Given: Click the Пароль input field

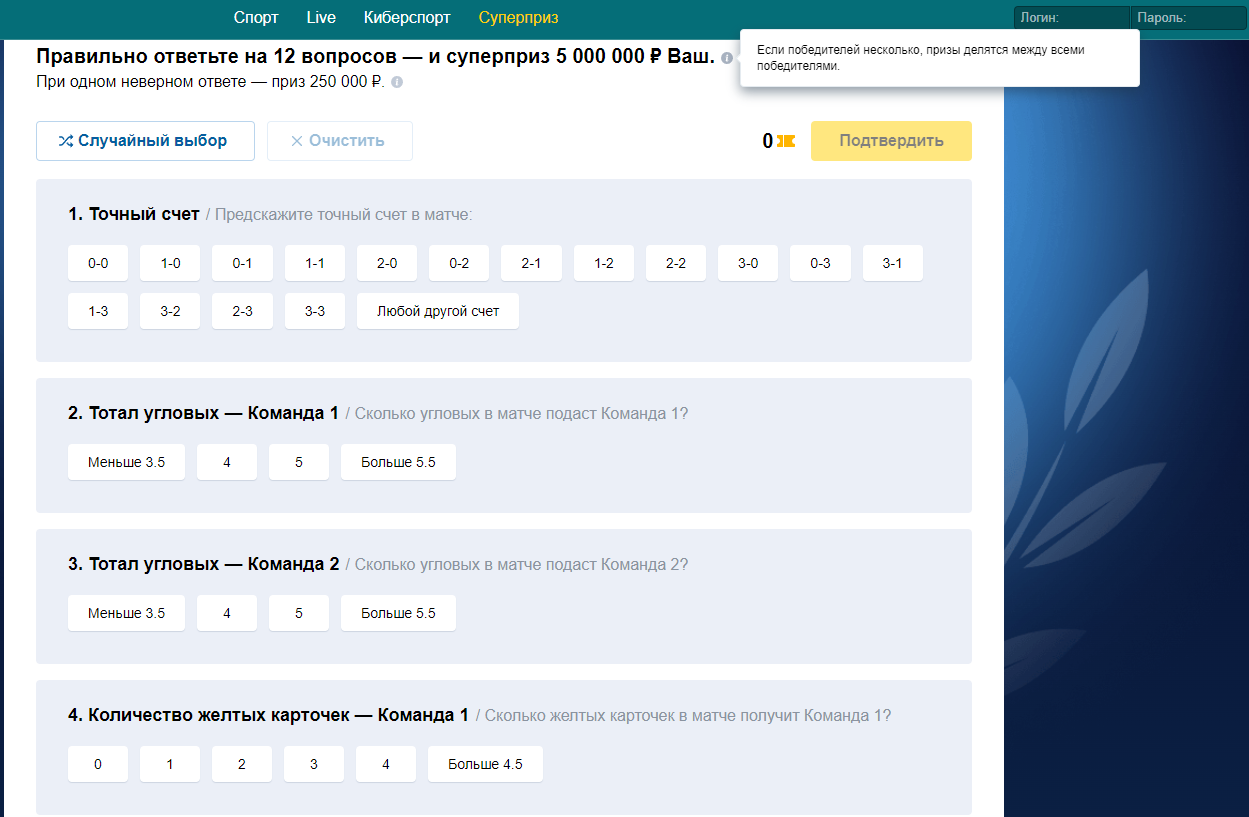Looking at the screenshot, I should [1189, 18].
